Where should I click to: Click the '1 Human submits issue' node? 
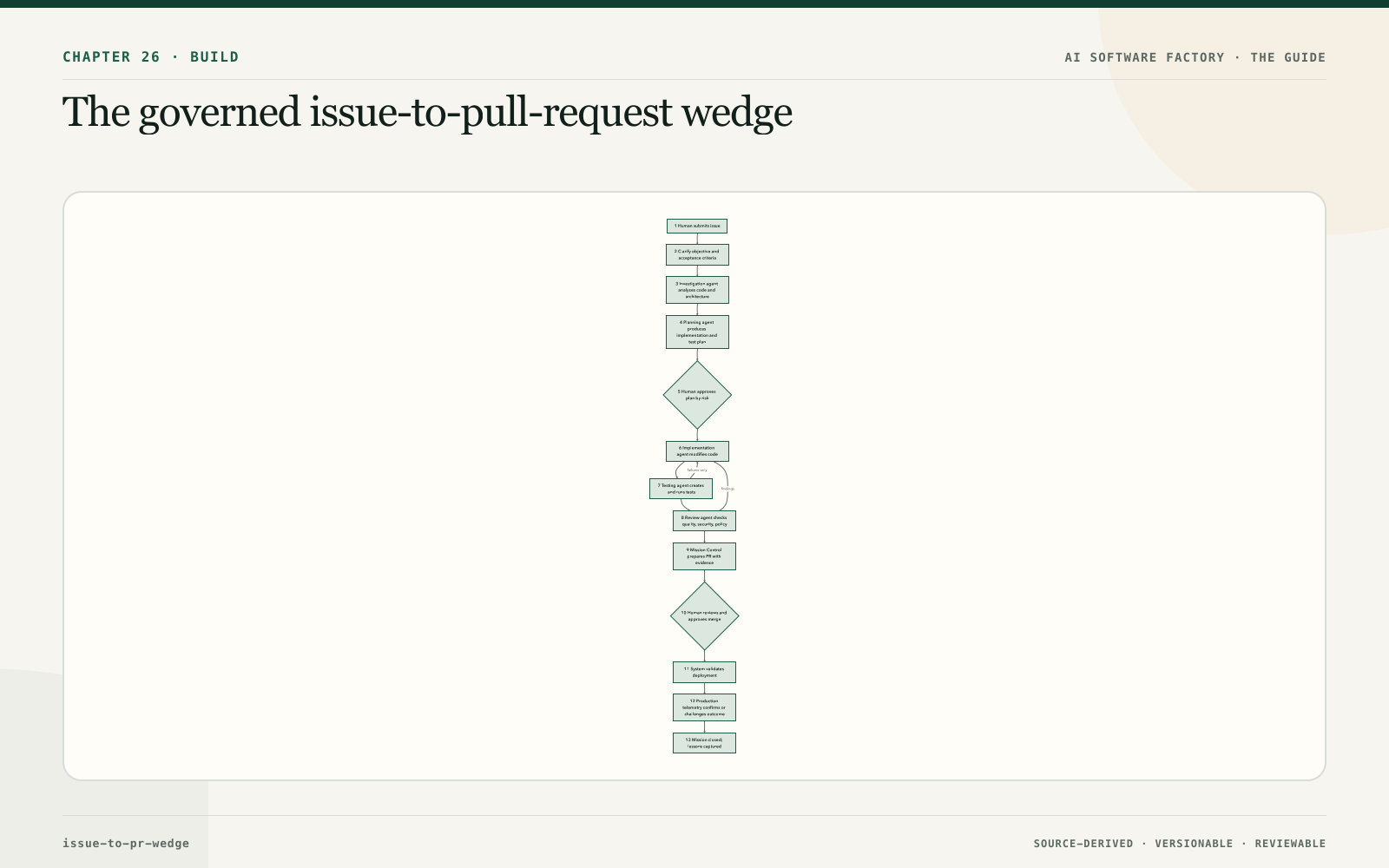point(697,226)
